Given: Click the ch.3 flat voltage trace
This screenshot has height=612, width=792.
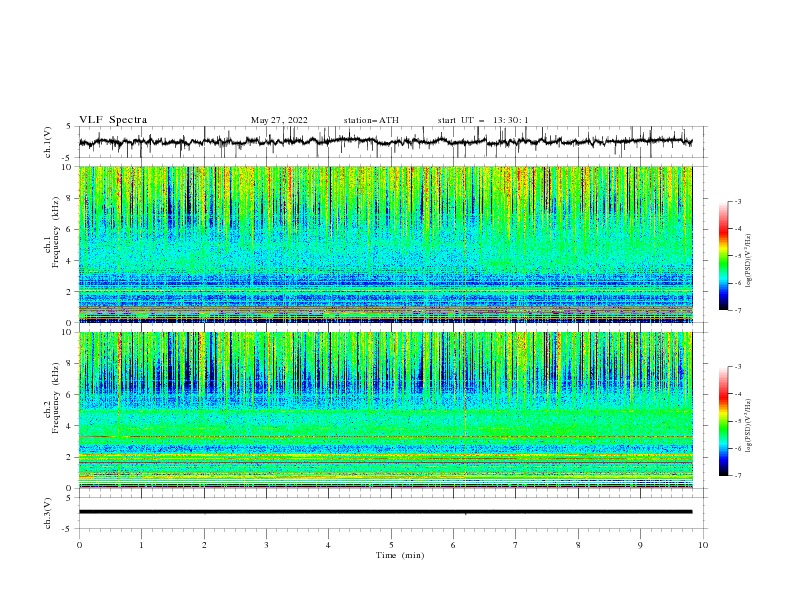Looking at the screenshot, I should (x=385, y=512).
